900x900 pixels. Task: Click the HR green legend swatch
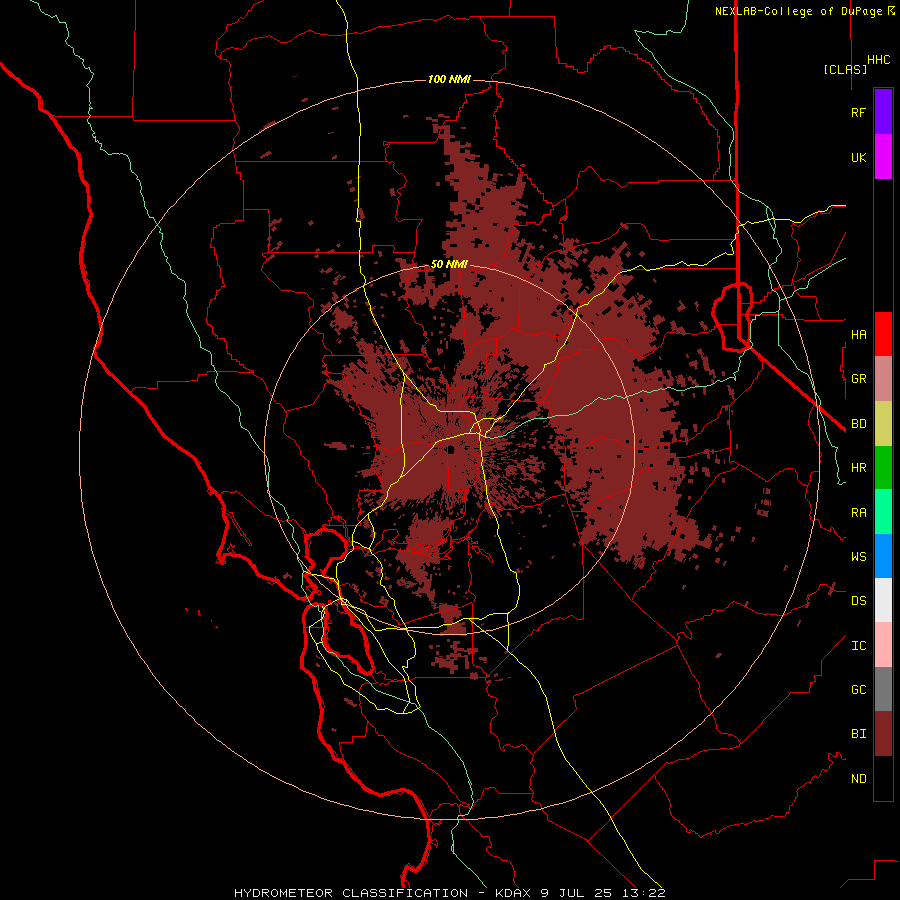pos(883,468)
